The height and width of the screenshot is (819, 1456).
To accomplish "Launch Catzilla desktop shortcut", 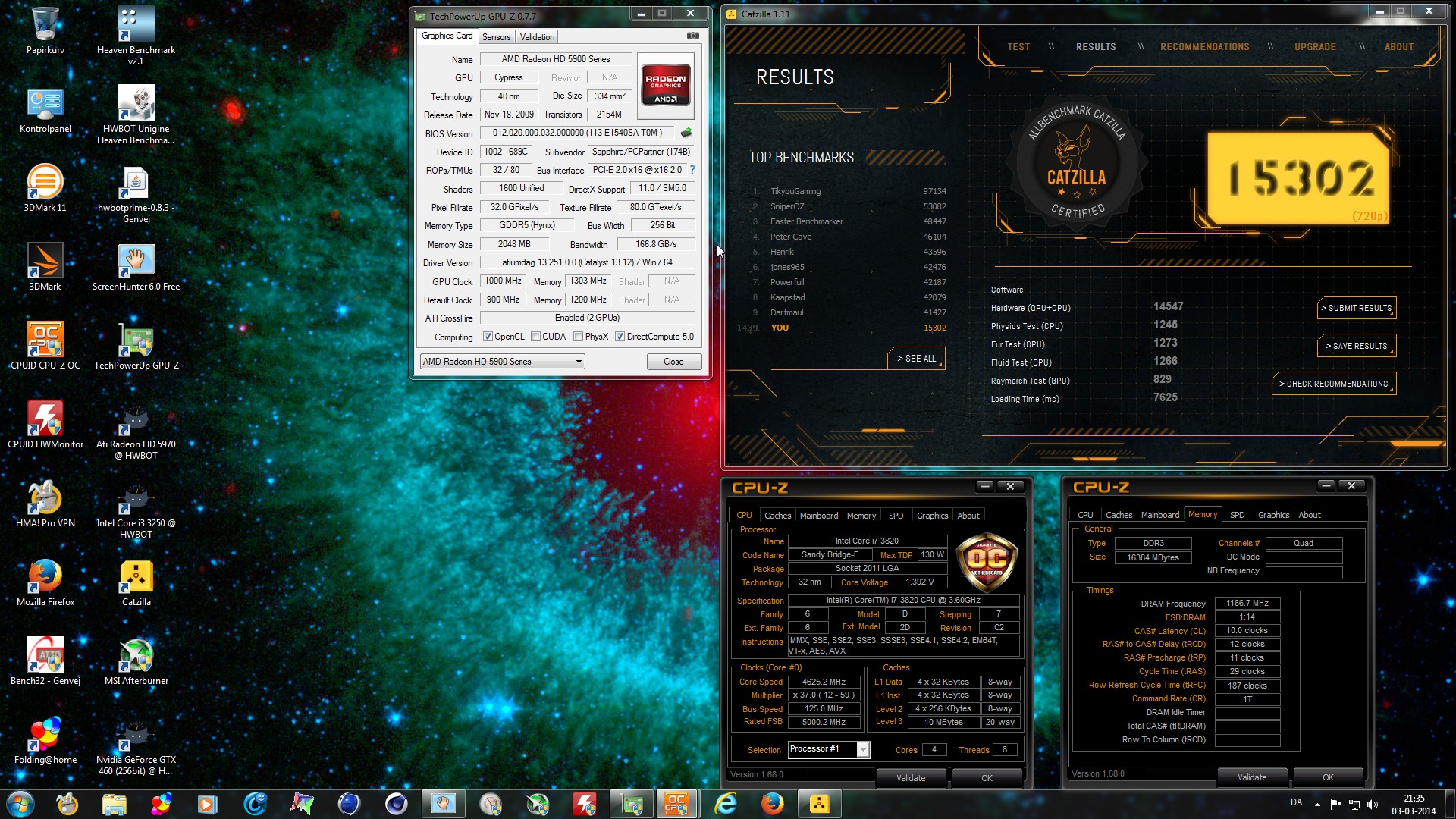I will pyautogui.click(x=136, y=583).
